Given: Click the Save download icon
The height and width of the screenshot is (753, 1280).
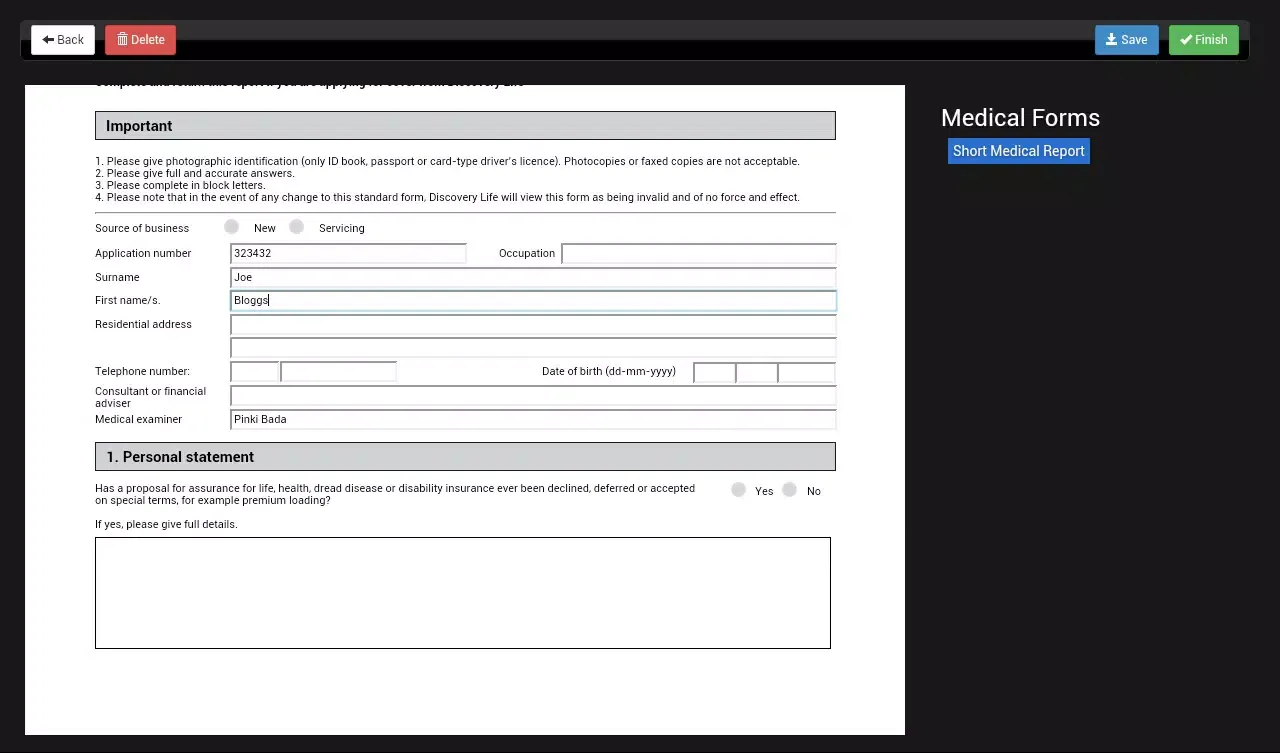Looking at the screenshot, I should [1113, 39].
